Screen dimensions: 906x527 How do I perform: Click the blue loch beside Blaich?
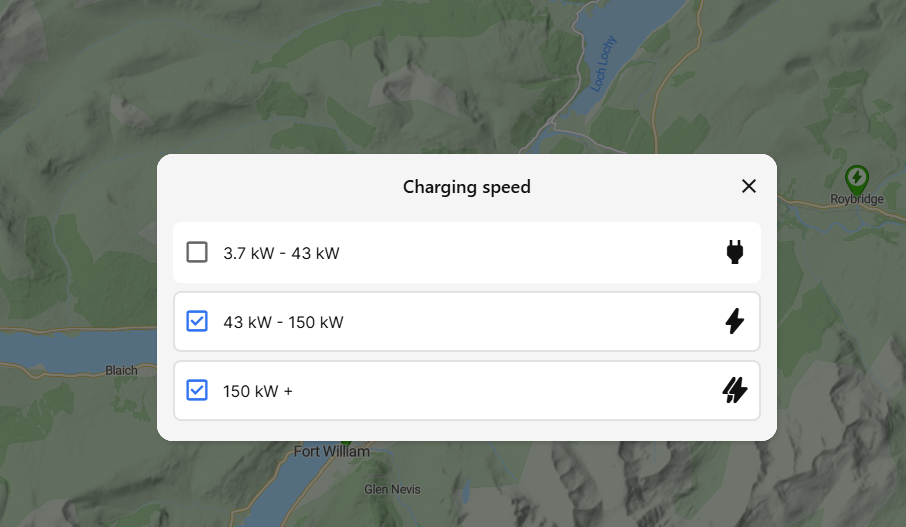pos(75,351)
